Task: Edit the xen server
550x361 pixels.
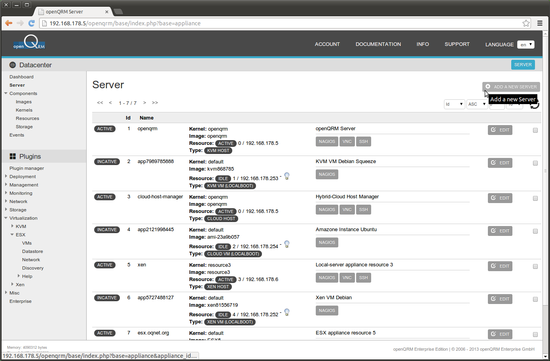Action: (x=500, y=266)
